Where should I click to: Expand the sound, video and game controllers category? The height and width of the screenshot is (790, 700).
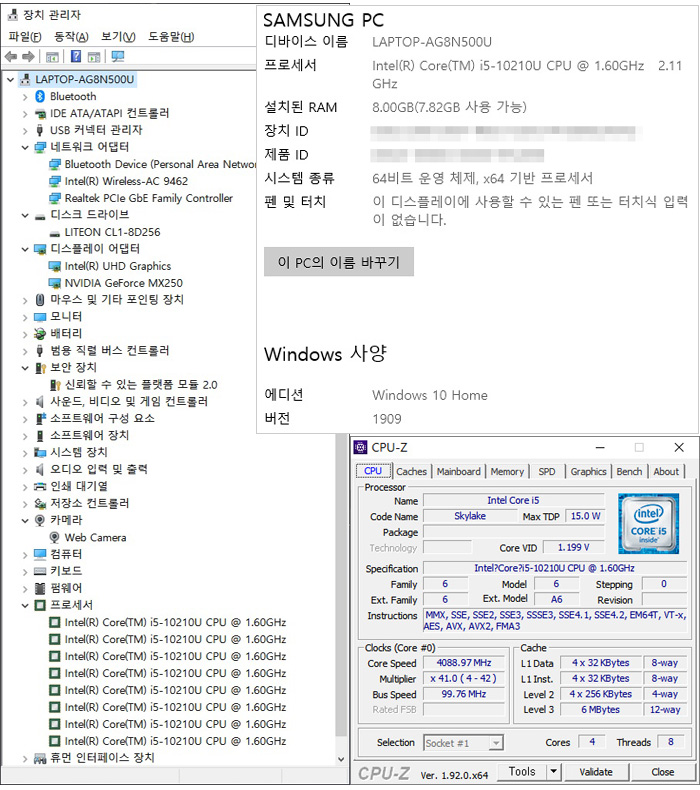pos(25,402)
